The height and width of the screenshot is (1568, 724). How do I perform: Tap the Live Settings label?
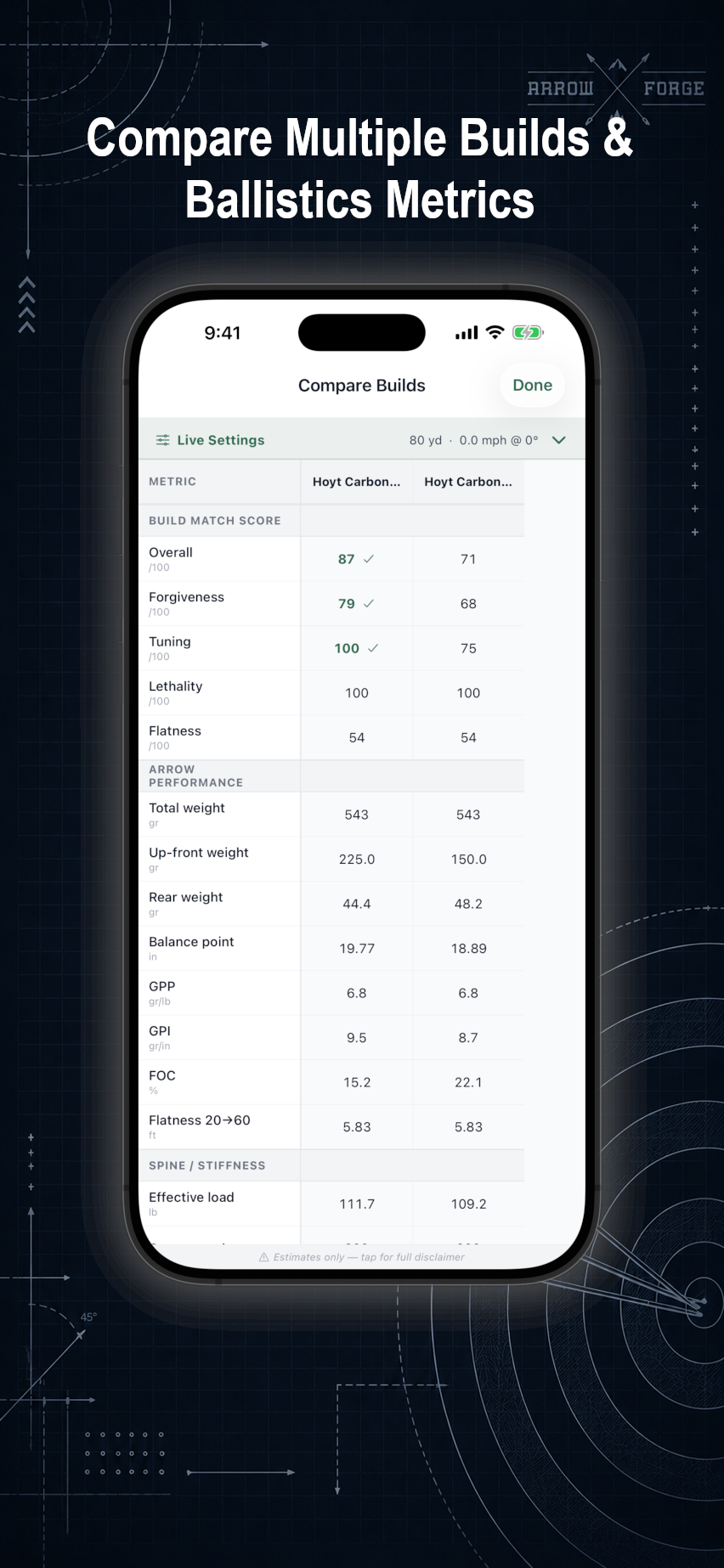click(221, 440)
